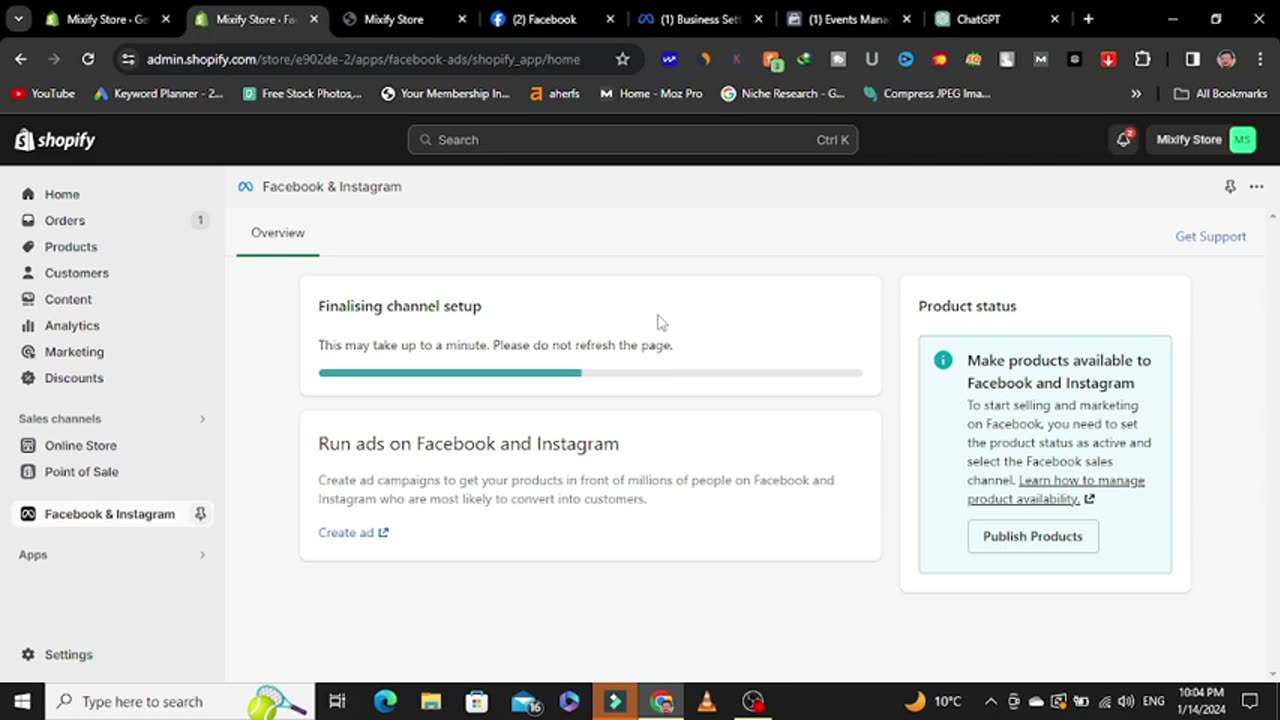Viewport: 1280px width, 720px height.
Task: Click the Get Support link
Action: 1210,237
